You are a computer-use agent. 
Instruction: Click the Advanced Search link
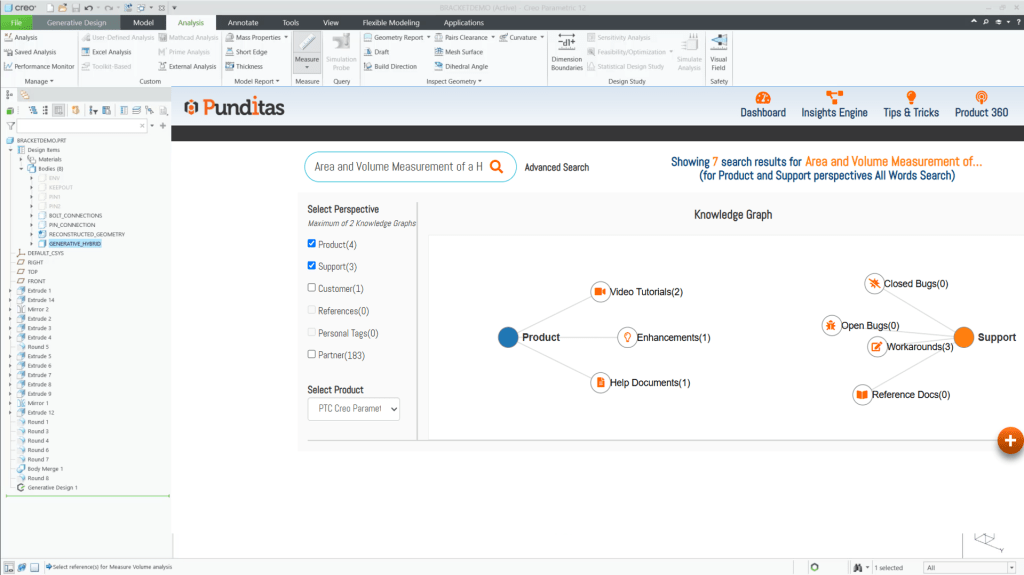point(557,167)
